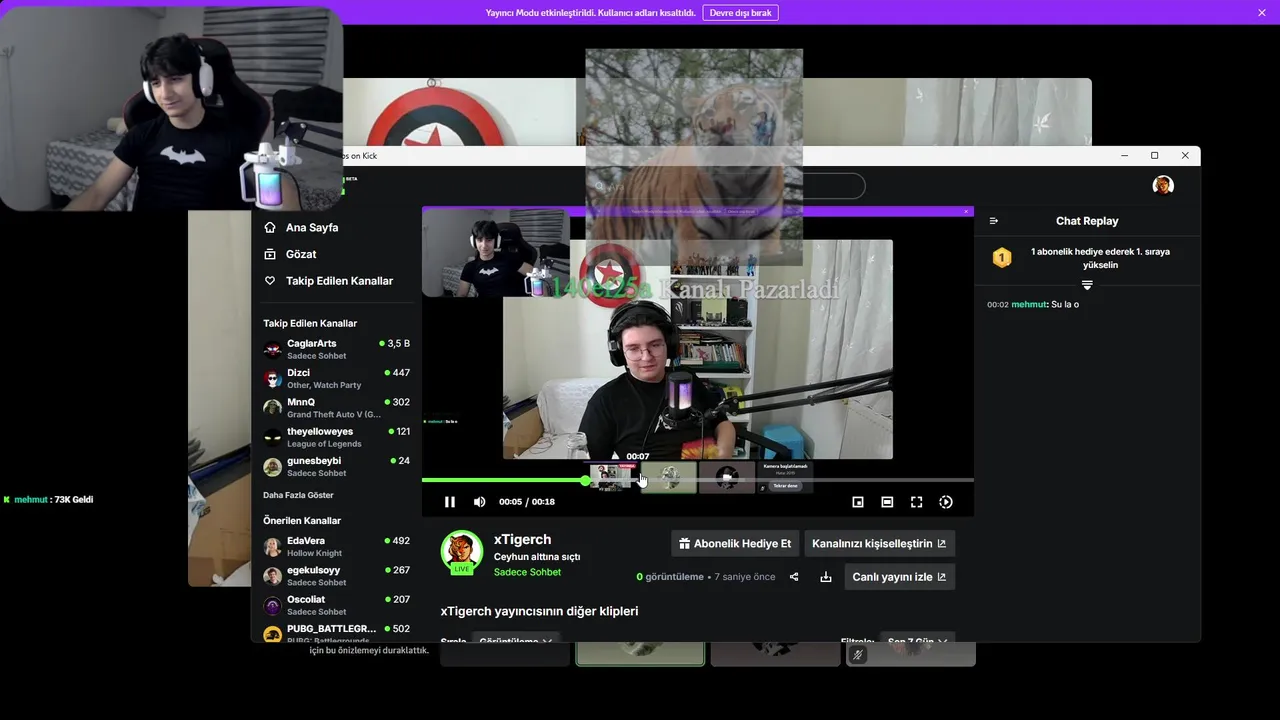Click the main player's seek bar track

(697, 481)
